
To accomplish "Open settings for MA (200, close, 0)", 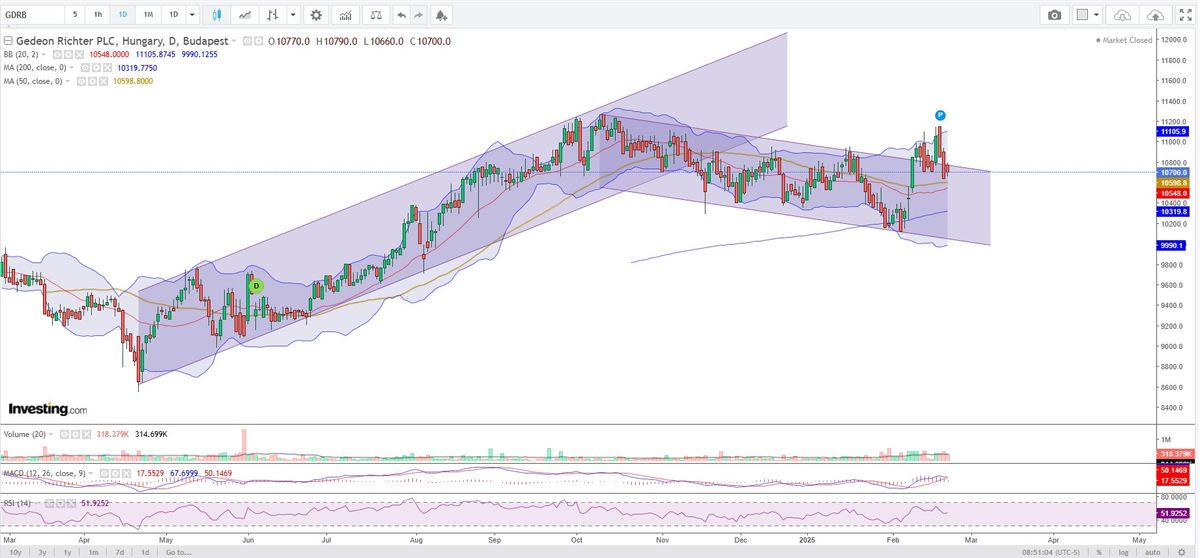I will (x=96, y=68).
